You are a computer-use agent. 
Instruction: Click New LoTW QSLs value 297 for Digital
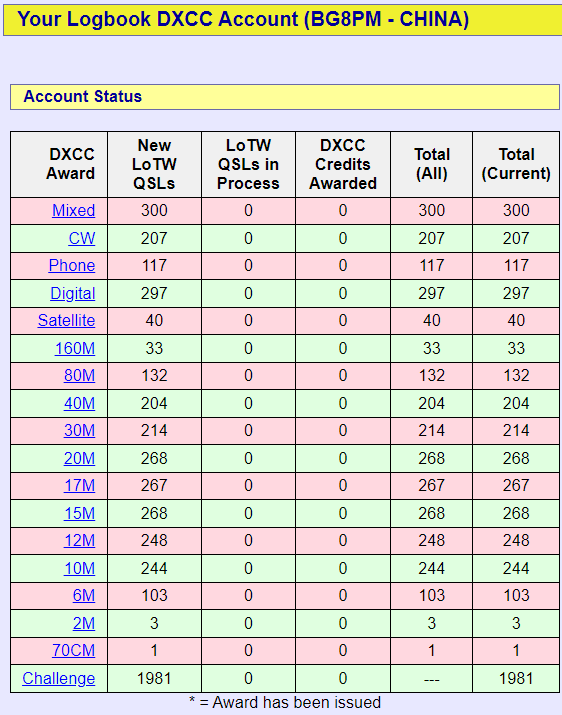154,294
